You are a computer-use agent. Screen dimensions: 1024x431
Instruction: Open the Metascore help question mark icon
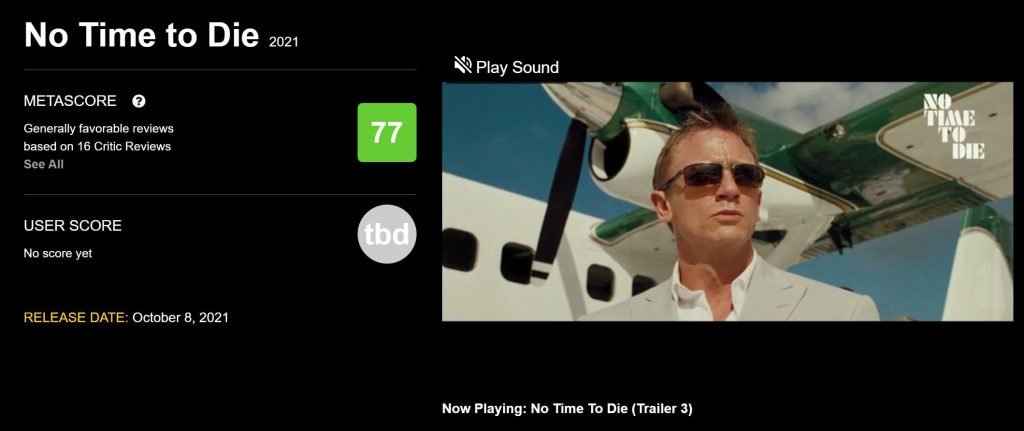click(x=138, y=101)
